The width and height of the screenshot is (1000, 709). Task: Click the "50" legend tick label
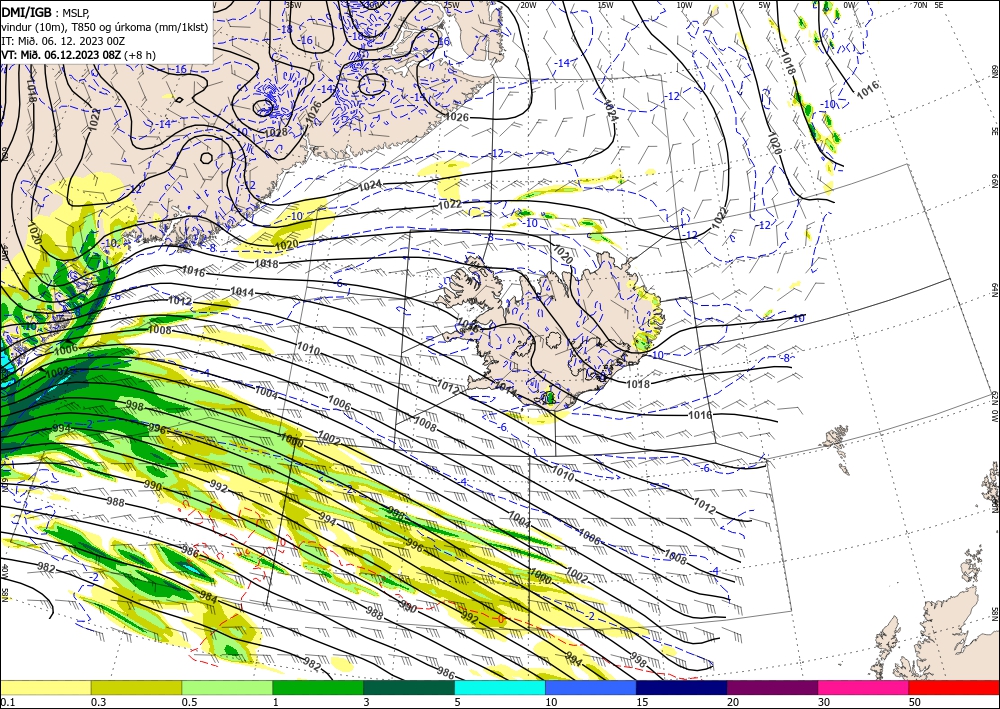click(x=915, y=702)
